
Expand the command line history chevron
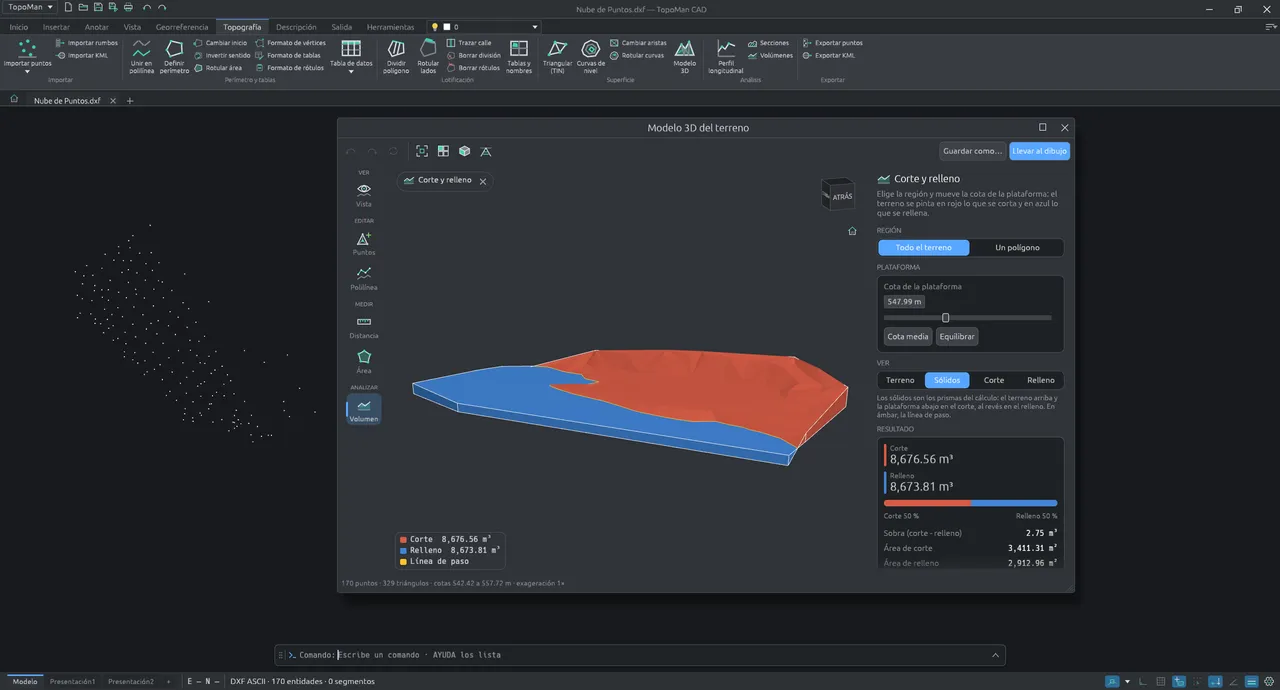point(995,655)
